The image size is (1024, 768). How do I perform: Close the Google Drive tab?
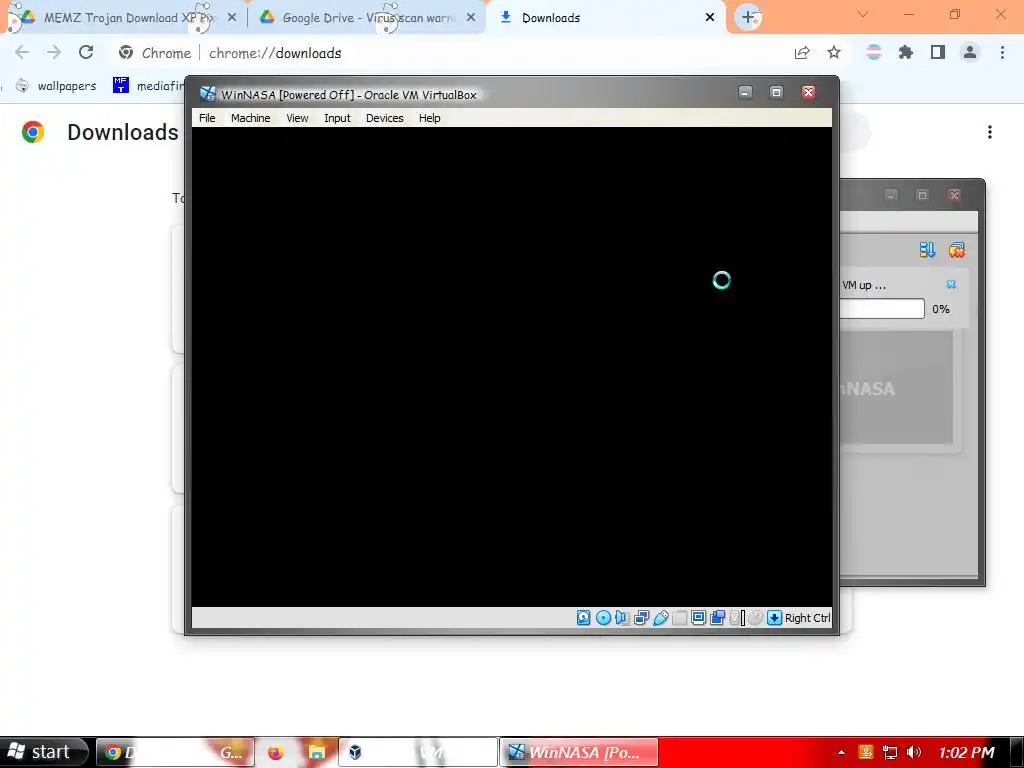tap(471, 18)
